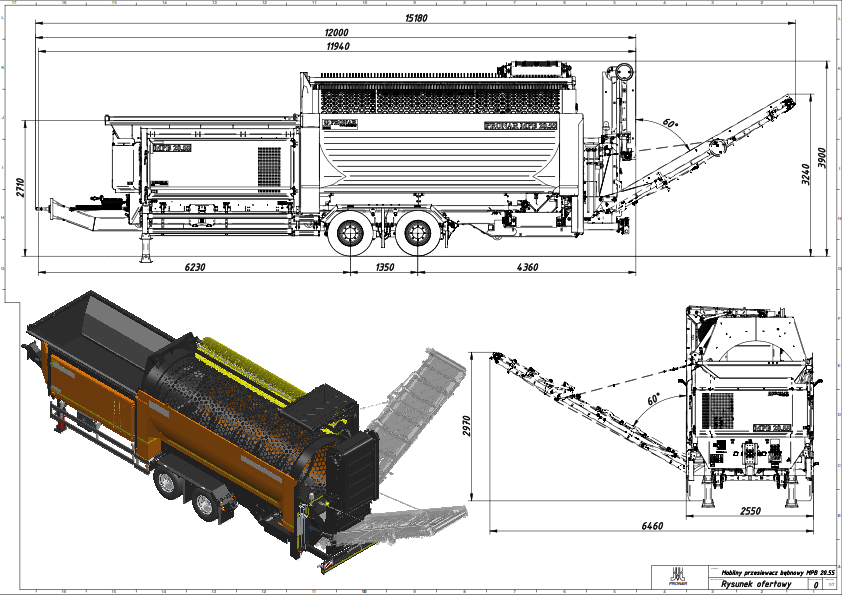842x595 pixels.
Task: Select the side elevation drawing of the screener
Action: (416, 161)
